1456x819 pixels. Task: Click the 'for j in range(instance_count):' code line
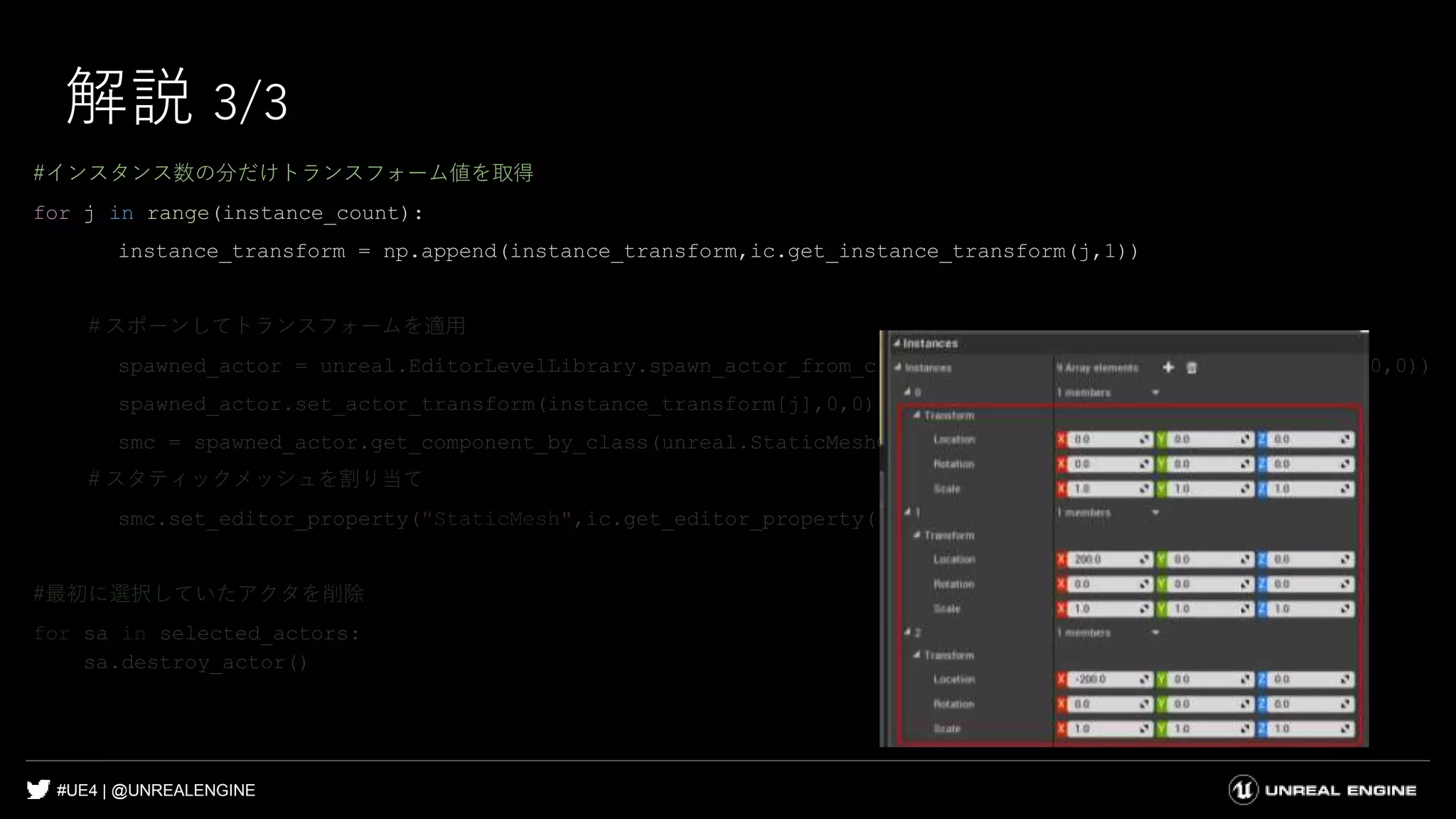pyautogui.click(x=228, y=213)
